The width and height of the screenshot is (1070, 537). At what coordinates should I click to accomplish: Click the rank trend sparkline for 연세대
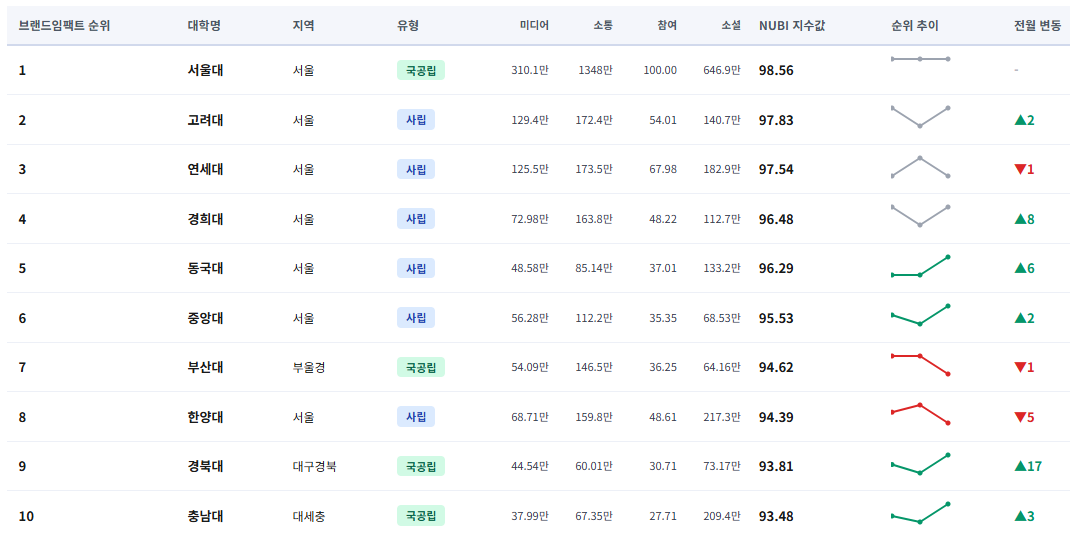tap(920, 166)
